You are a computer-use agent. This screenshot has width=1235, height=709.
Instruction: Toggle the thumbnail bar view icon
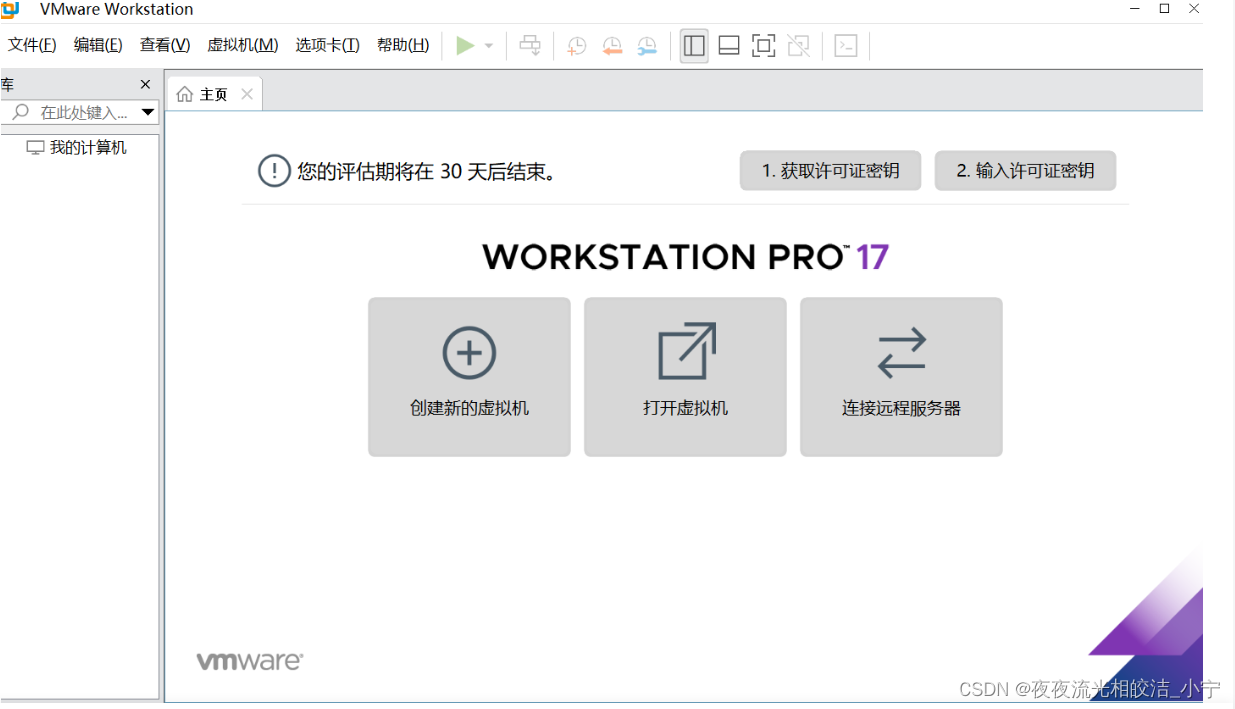click(729, 45)
